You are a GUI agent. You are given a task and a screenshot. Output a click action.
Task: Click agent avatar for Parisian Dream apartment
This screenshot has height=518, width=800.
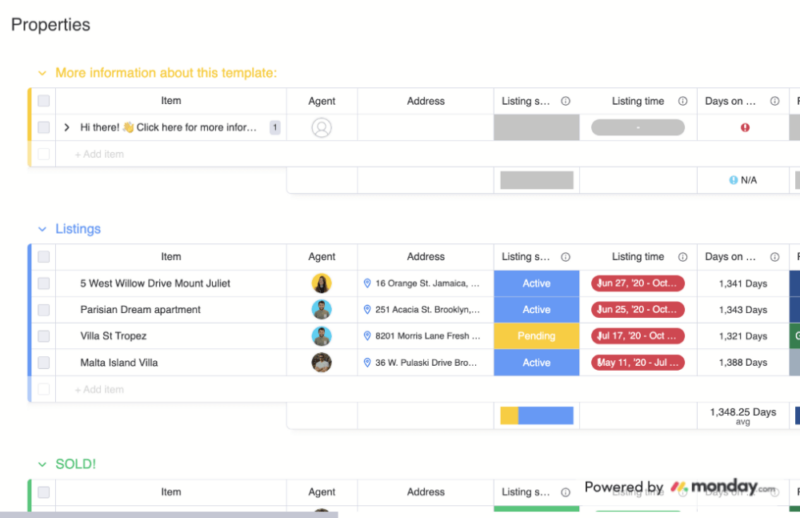pos(321,309)
